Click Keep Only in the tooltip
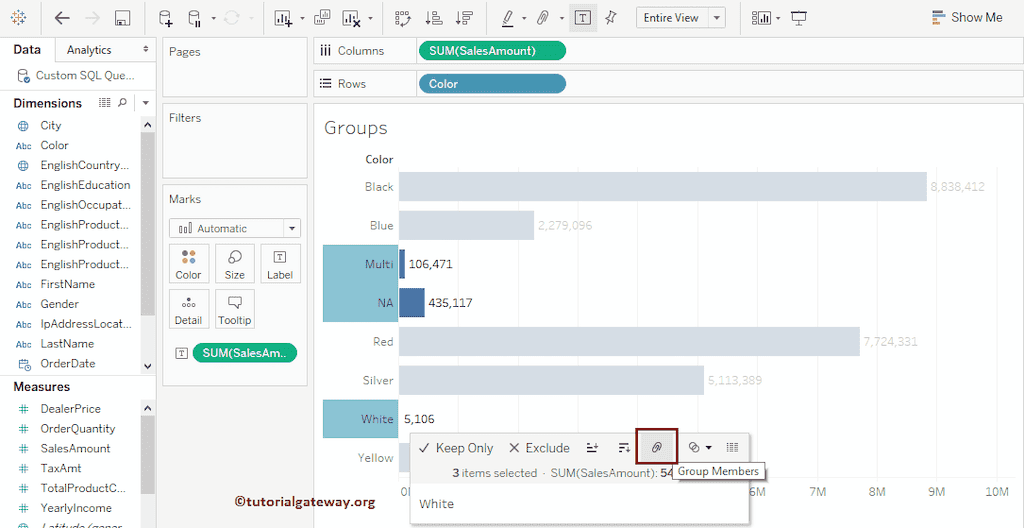The width and height of the screenshot is (1024, 528). click(x=456, y=448)
